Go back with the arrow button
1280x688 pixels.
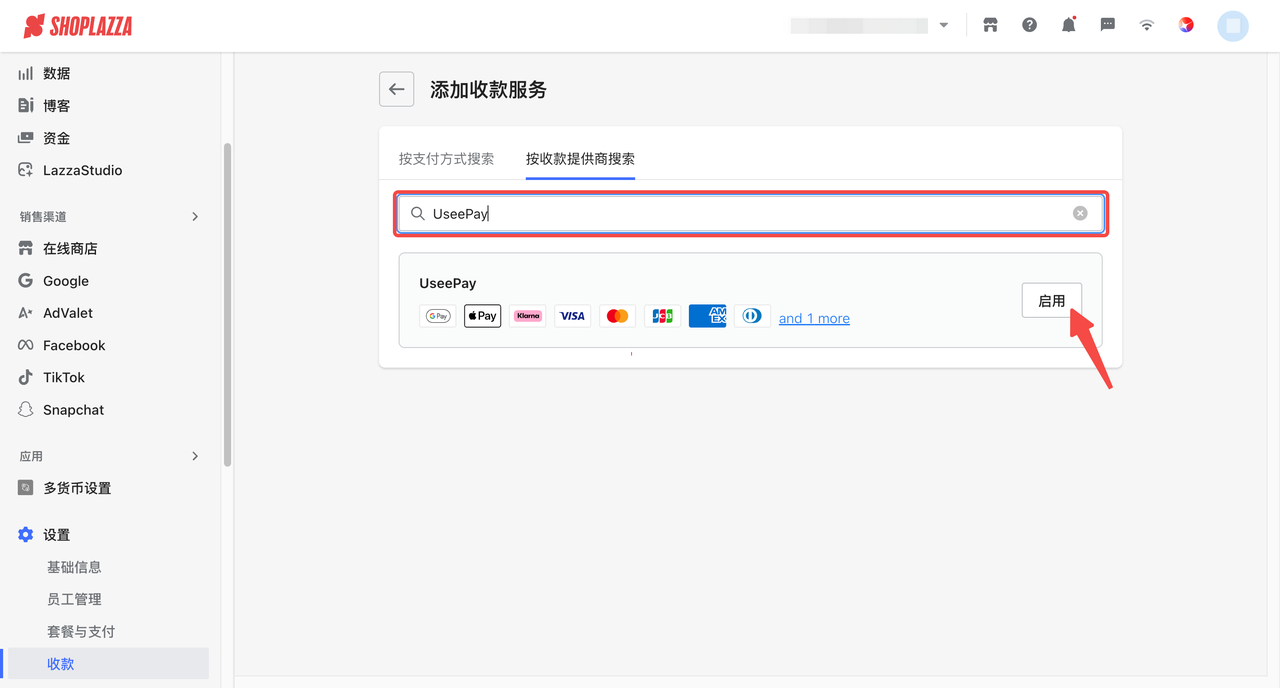[x=396, y=89]
